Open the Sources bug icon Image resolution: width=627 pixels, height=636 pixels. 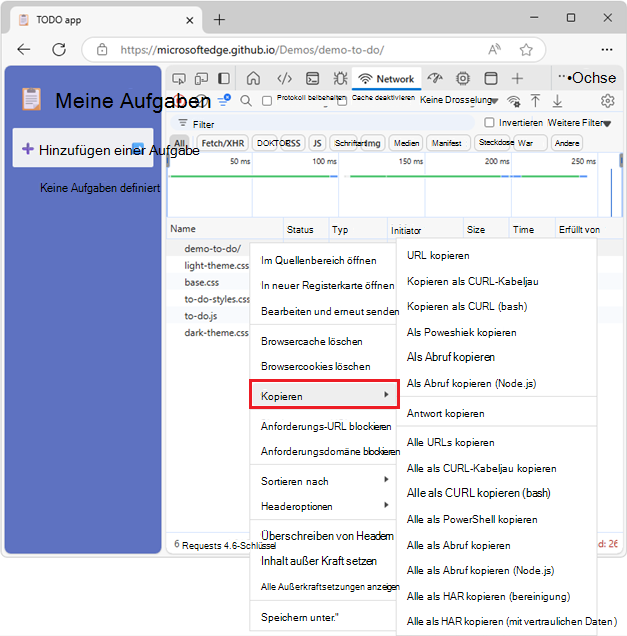340,78
